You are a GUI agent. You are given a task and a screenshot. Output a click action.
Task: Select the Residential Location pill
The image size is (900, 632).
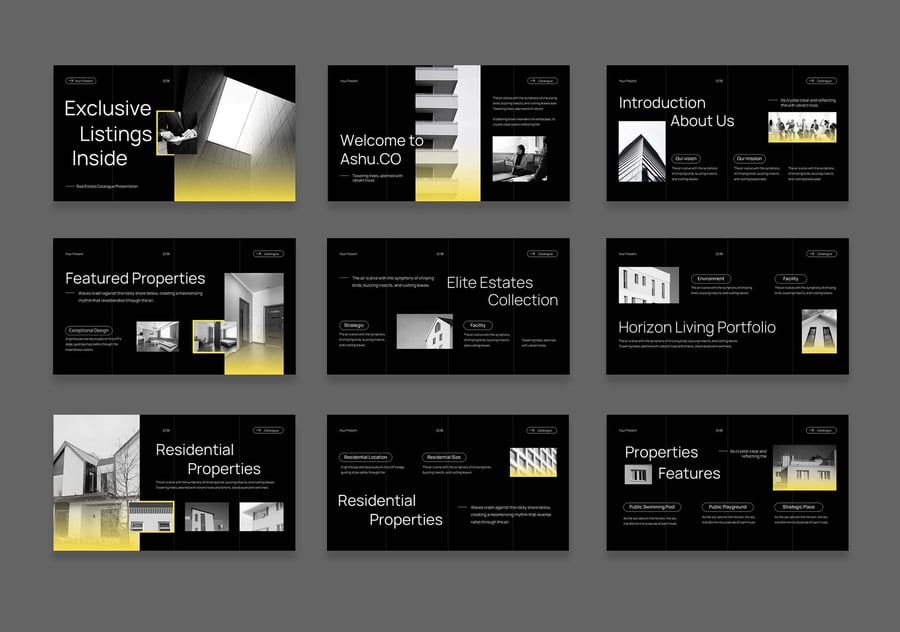365,457
